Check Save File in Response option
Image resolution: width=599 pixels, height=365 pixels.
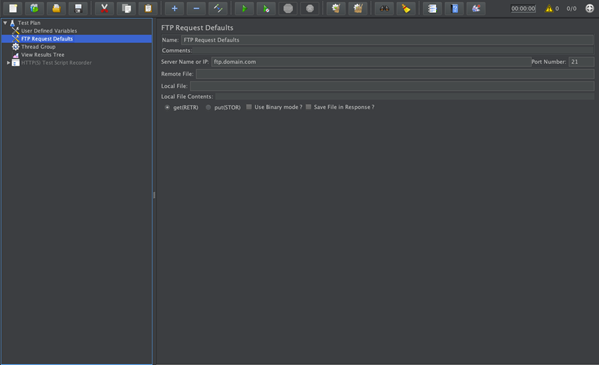(x=308, y=107)
